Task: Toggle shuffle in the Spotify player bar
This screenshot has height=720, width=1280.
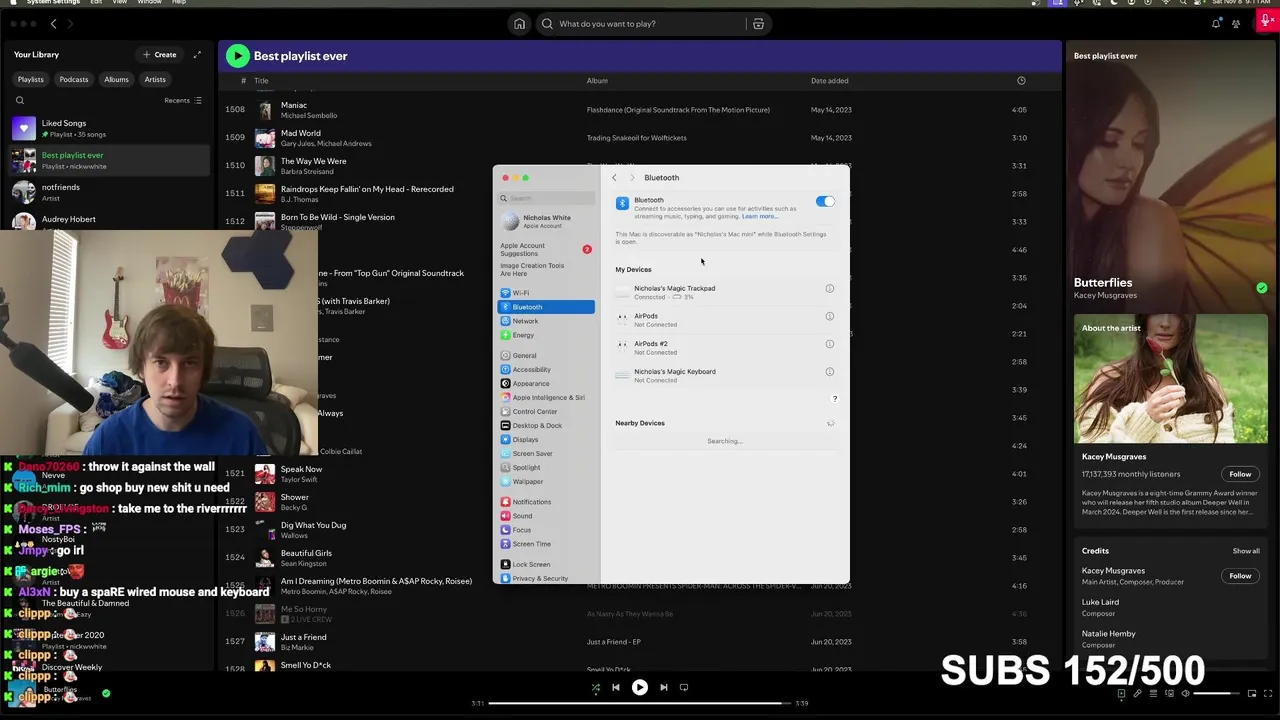Action: [596, 687]
